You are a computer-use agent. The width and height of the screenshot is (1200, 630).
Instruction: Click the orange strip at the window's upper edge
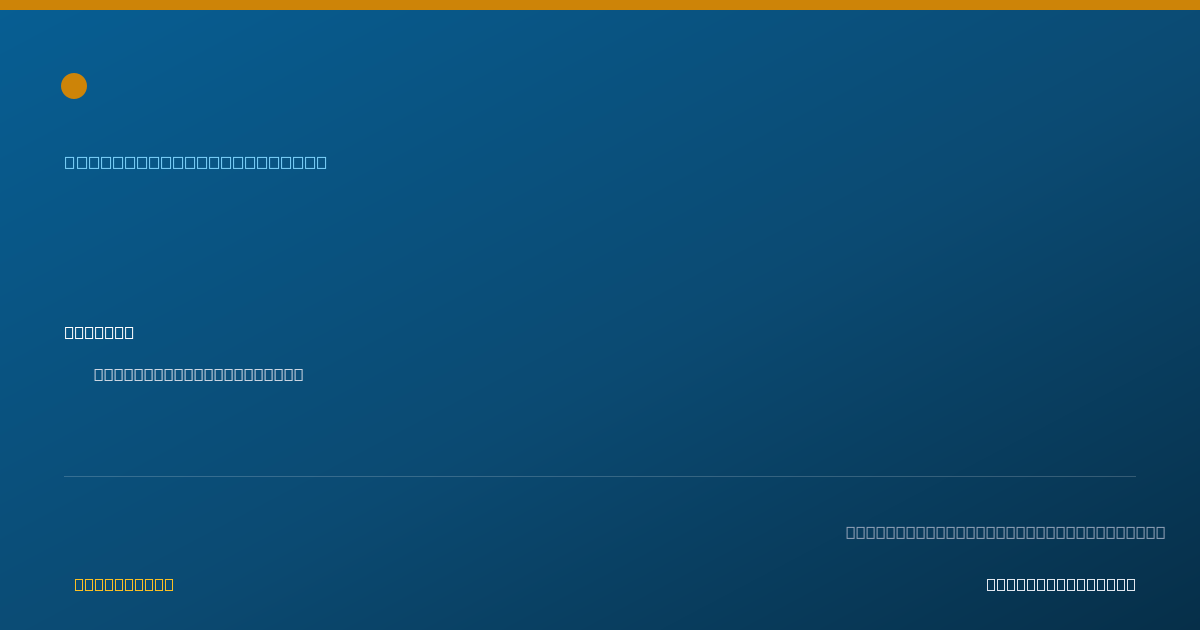[x=600, y=5]
